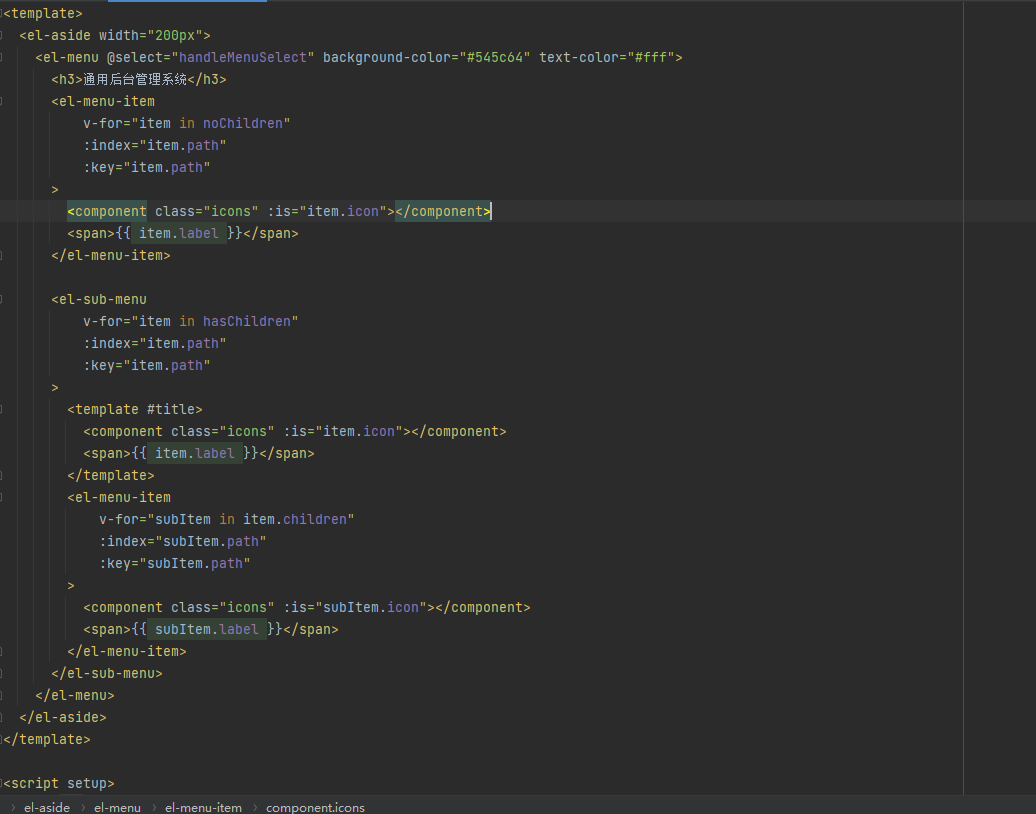Click the closing </el-aside> tag
This screenshot has width=1036, height=814.
click(x=63, y=718)
